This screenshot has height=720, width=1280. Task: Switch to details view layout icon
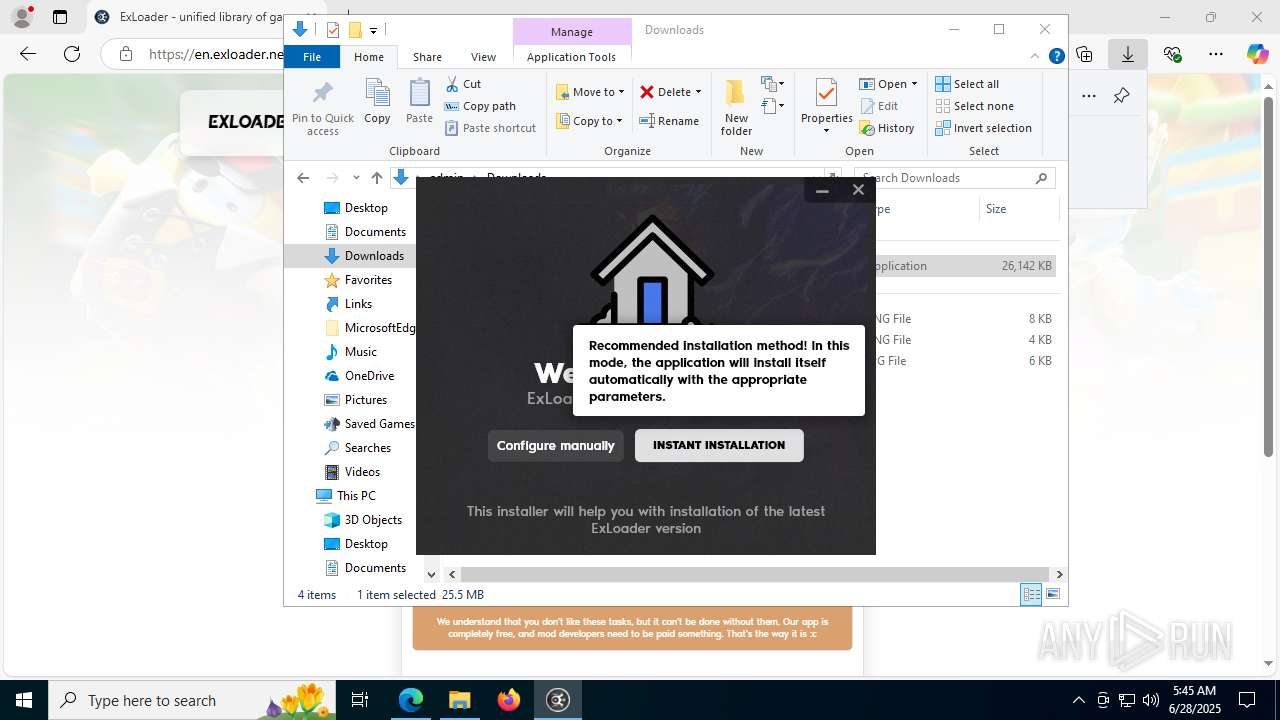point(1031,594)
